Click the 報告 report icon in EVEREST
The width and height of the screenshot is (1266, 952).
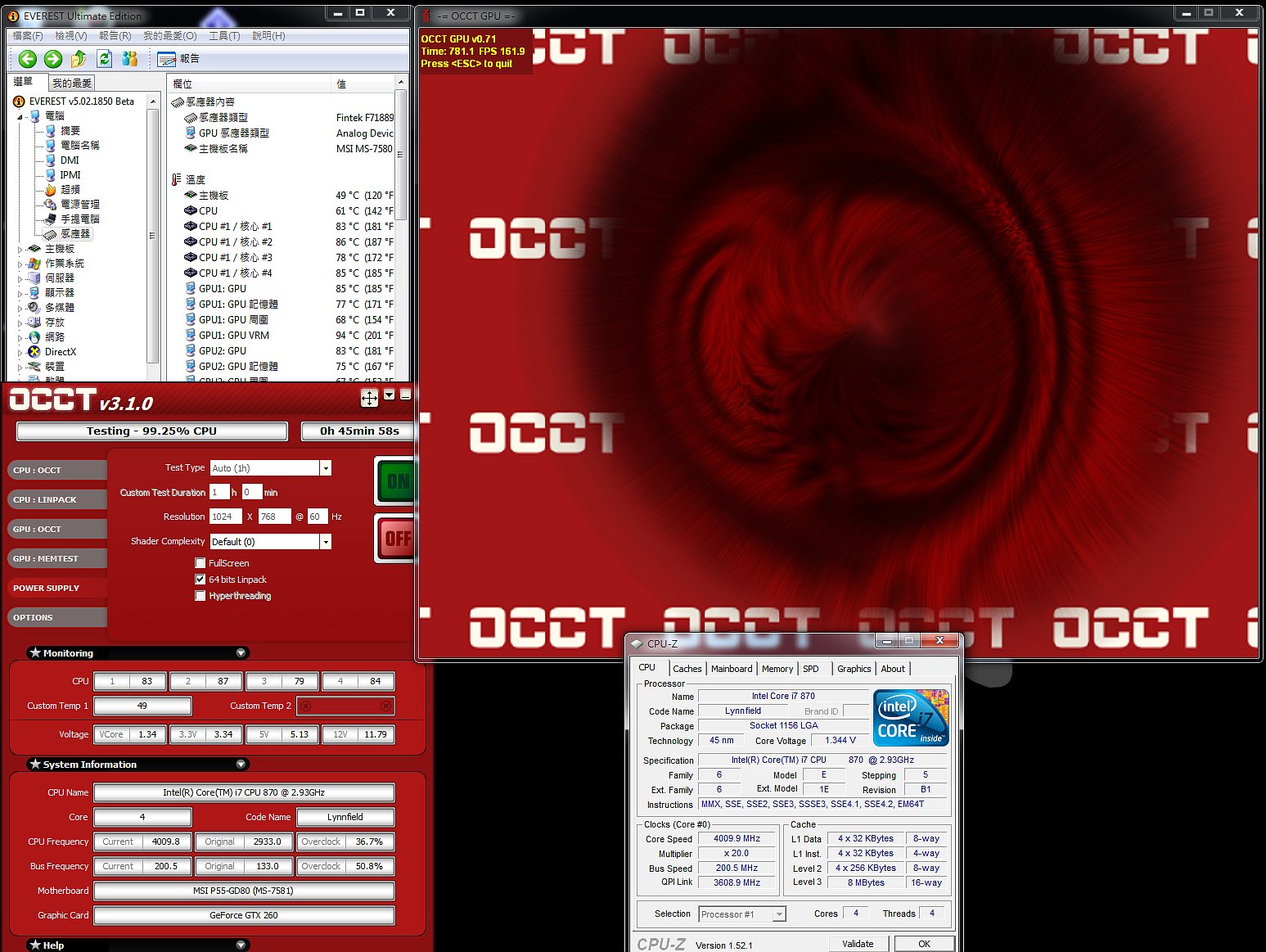[166, 59]
